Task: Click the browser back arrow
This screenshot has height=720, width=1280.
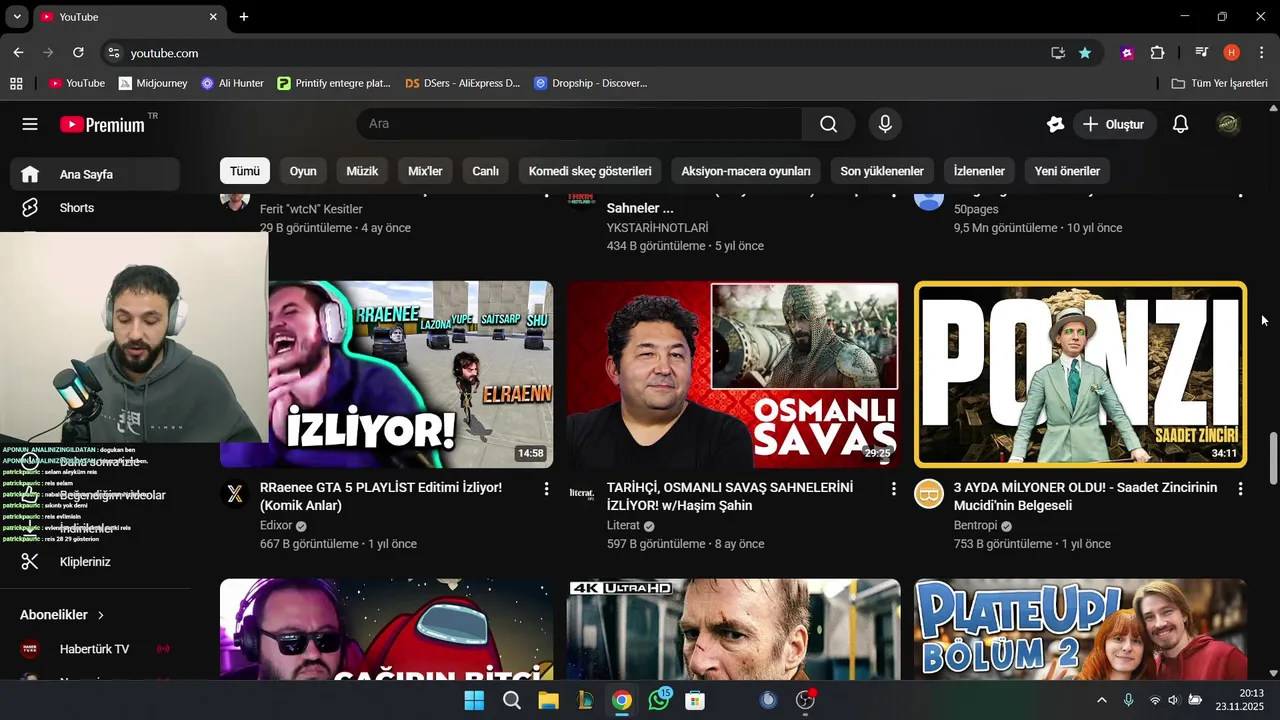Action: point(18,52)
